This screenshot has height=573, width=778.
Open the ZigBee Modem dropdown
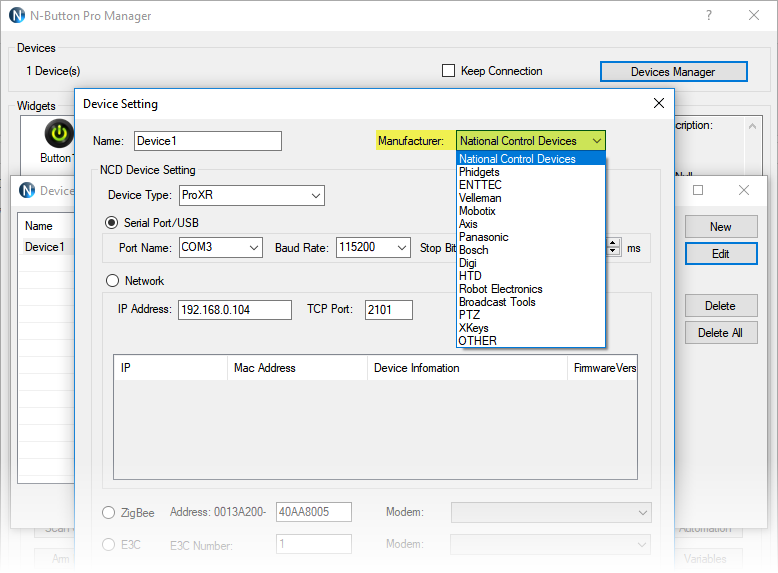click(x=551, y=512)
